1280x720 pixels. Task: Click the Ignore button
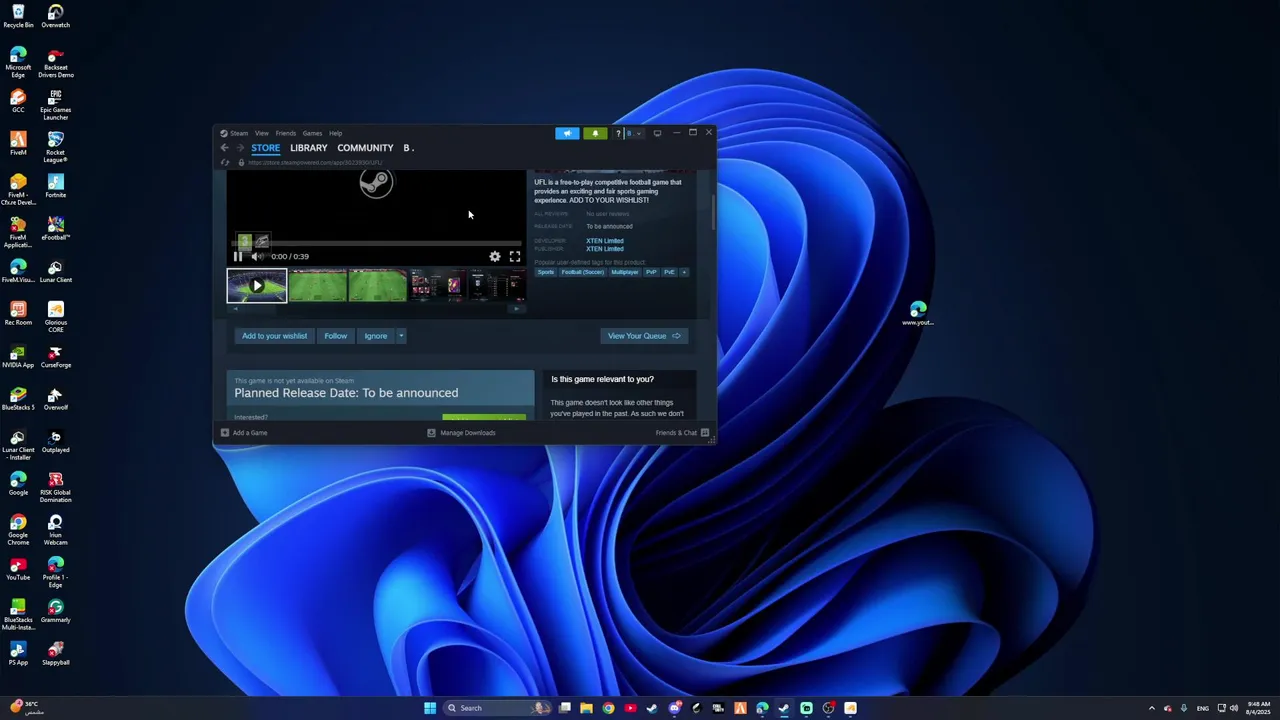(376, 336)
